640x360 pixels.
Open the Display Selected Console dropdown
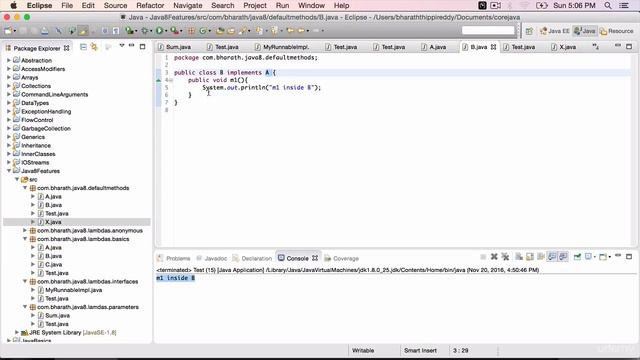point(595,257)
